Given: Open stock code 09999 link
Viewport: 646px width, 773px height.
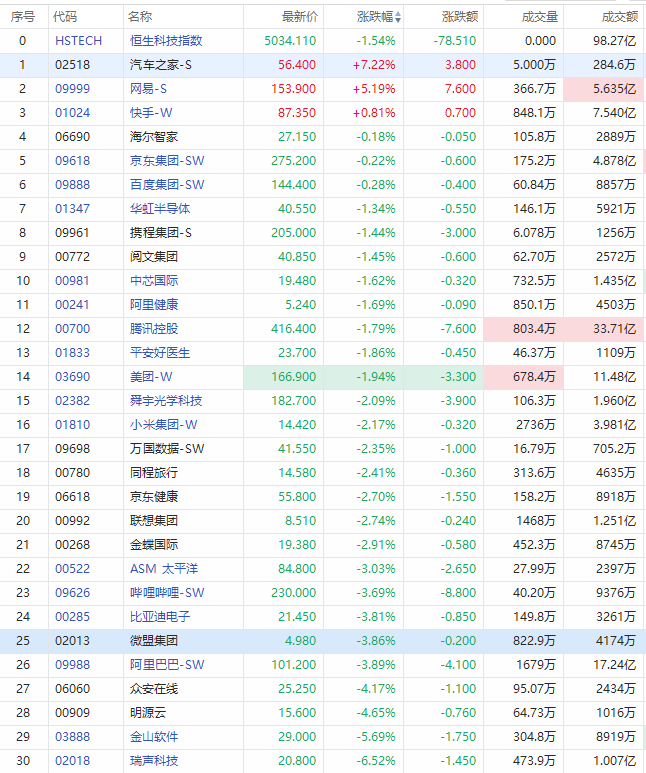Looking at the screenshot, I should 71,89.
